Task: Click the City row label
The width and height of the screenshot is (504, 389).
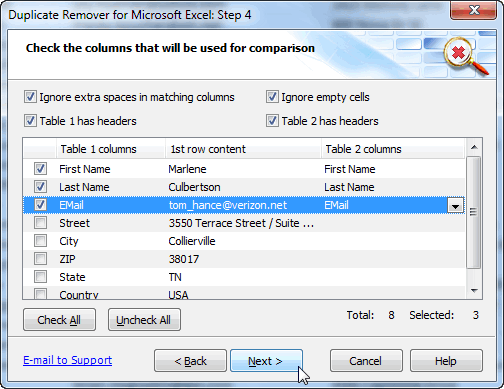Action: [x=69, y=241]
